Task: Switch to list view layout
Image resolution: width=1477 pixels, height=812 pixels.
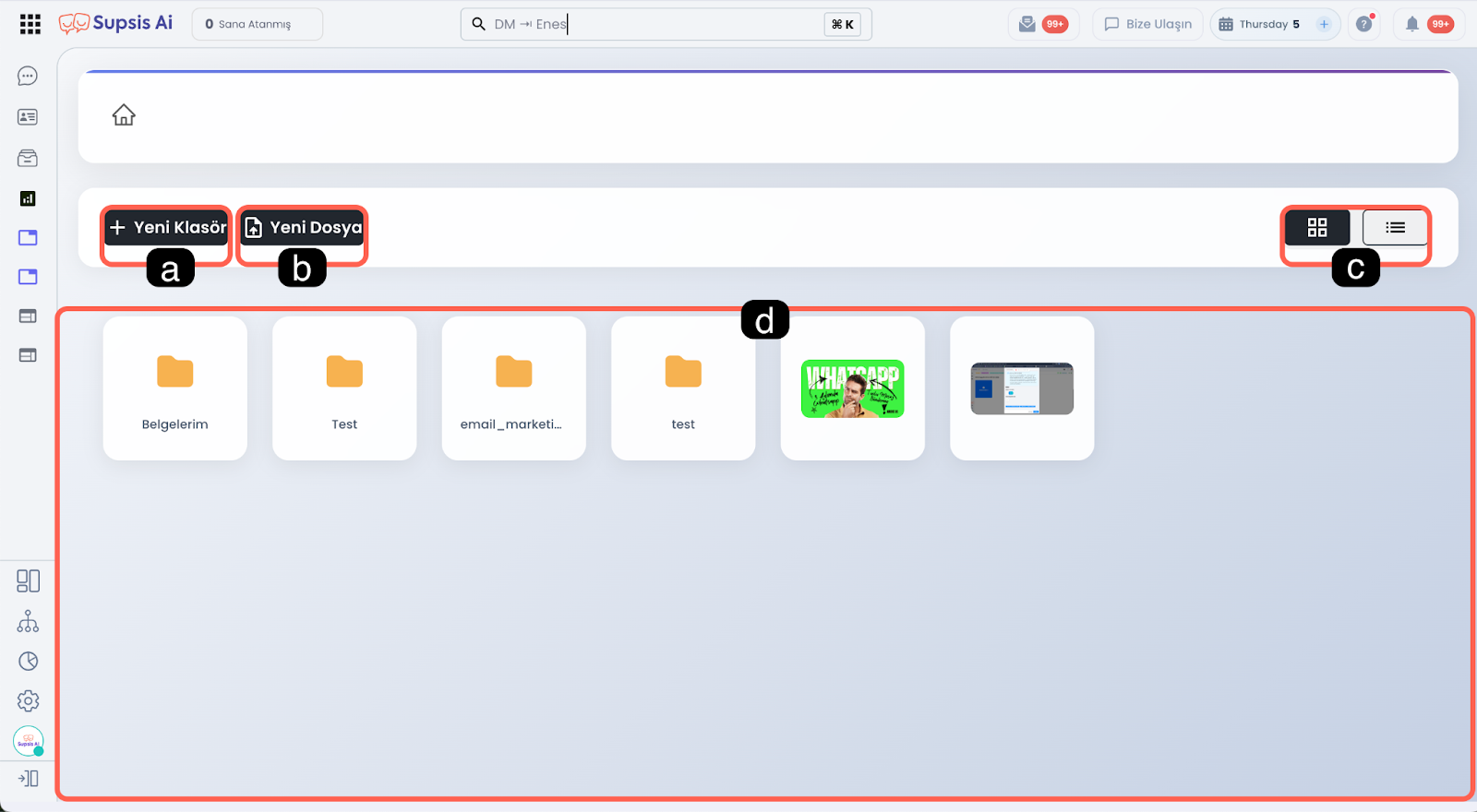Action: pos(1395,227)
